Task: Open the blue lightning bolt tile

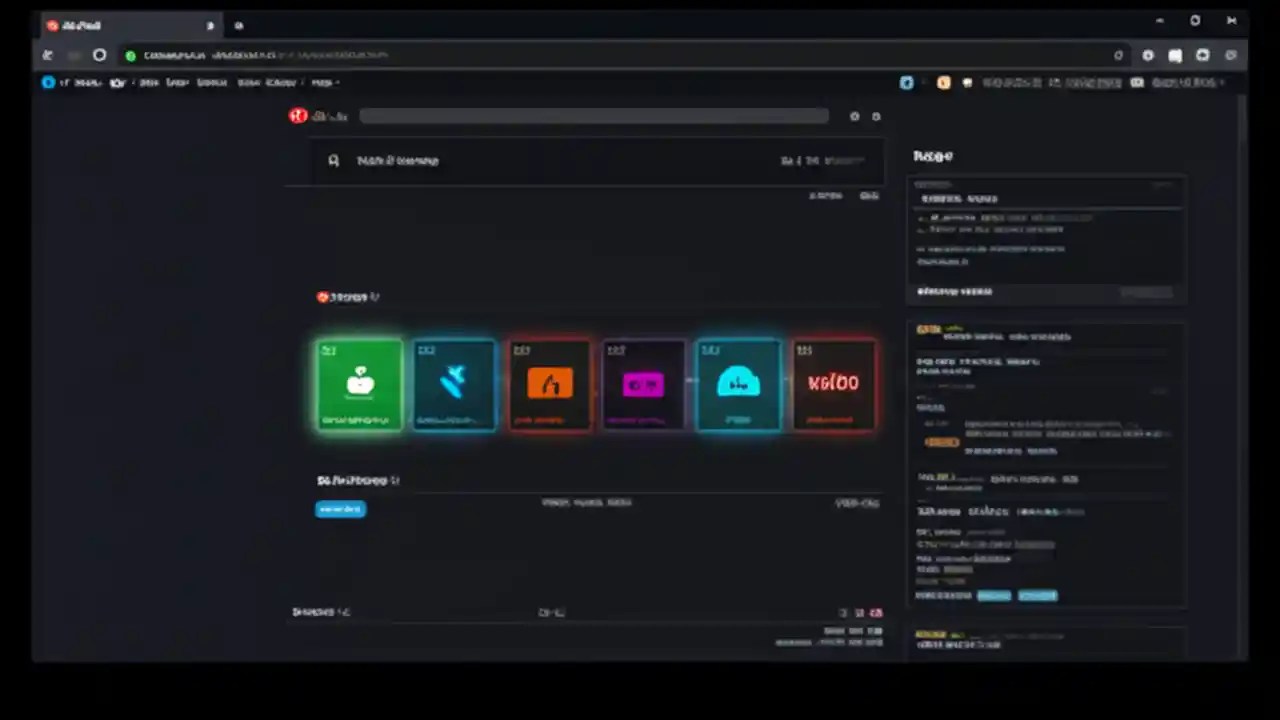Action: (455, 385)
